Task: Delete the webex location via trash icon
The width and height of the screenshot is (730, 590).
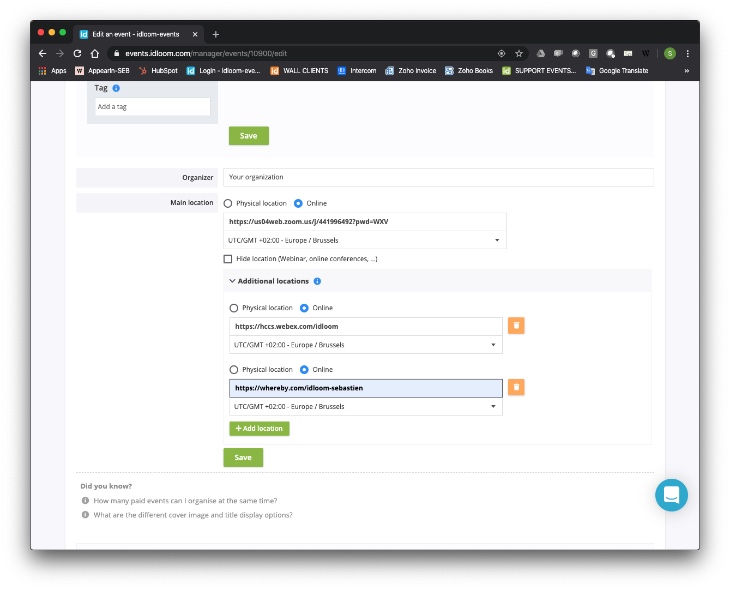Action: coord(516,326)
